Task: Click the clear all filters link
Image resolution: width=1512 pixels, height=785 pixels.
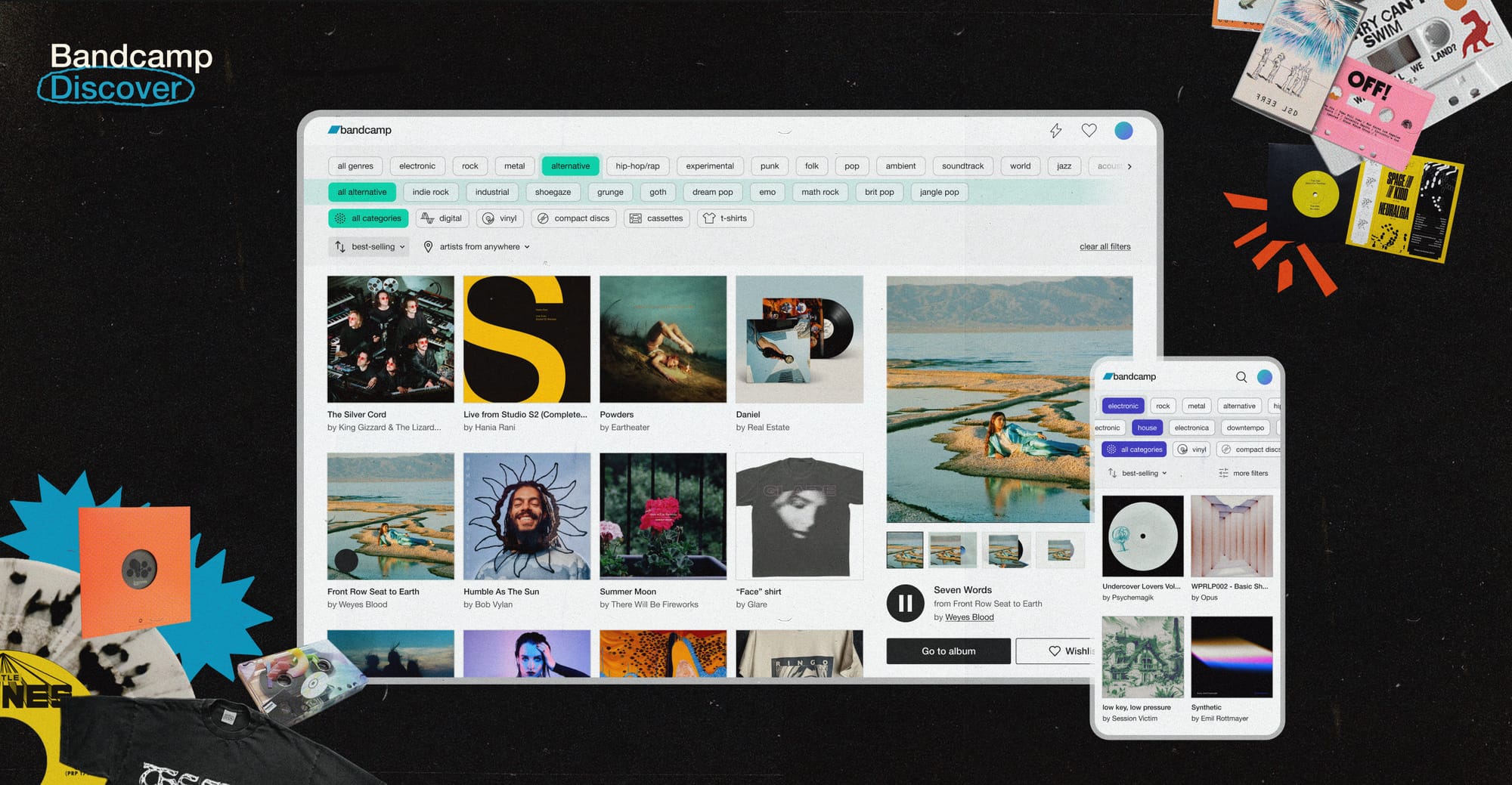Action: click(1105, 247)
